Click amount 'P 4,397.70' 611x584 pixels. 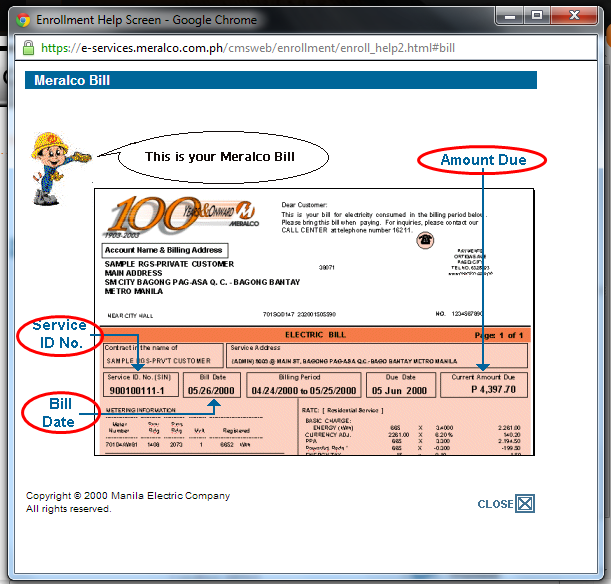(493, 389)
